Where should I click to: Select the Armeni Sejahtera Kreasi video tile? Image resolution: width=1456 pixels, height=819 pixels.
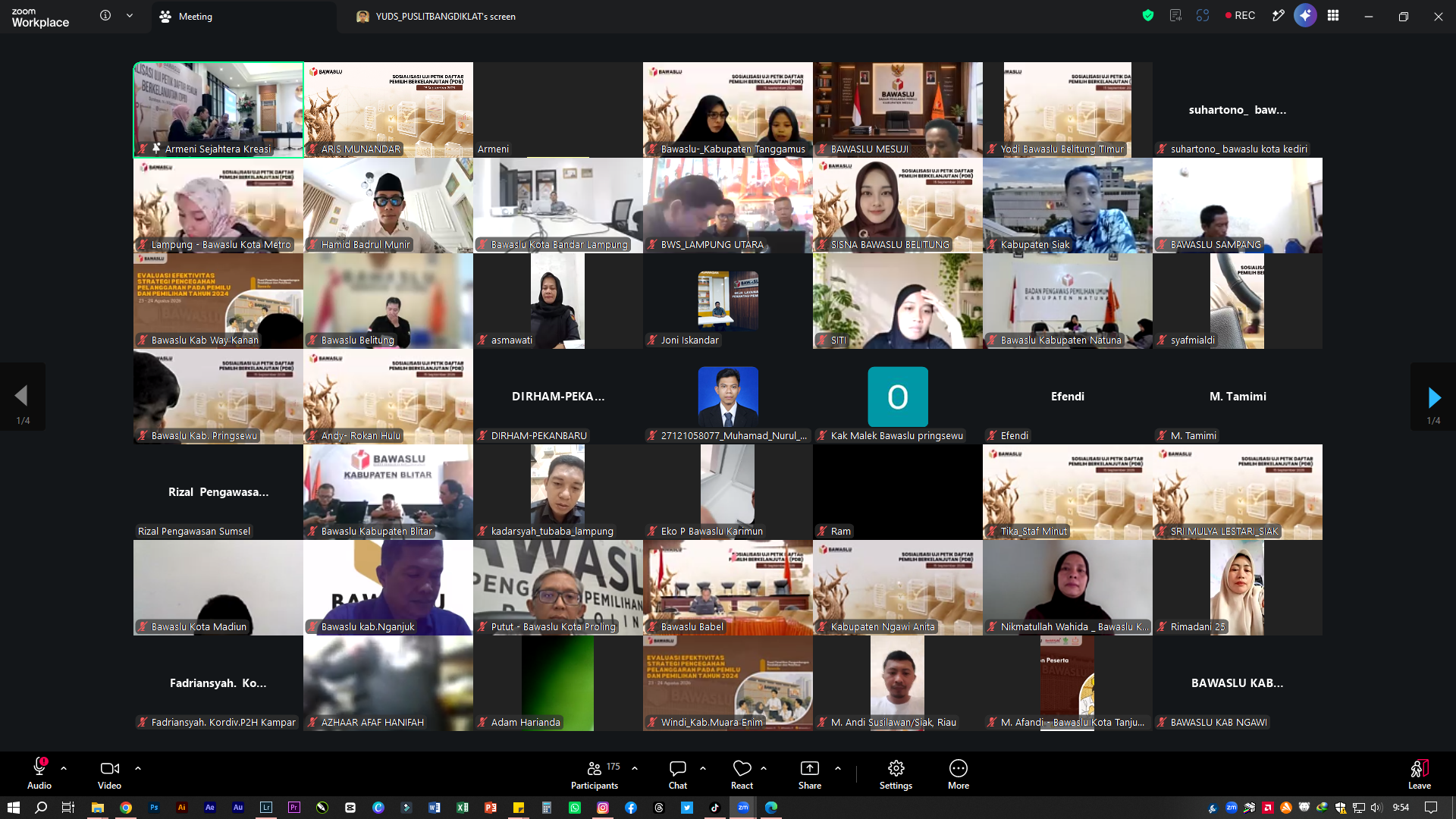(x=218, y=110)
